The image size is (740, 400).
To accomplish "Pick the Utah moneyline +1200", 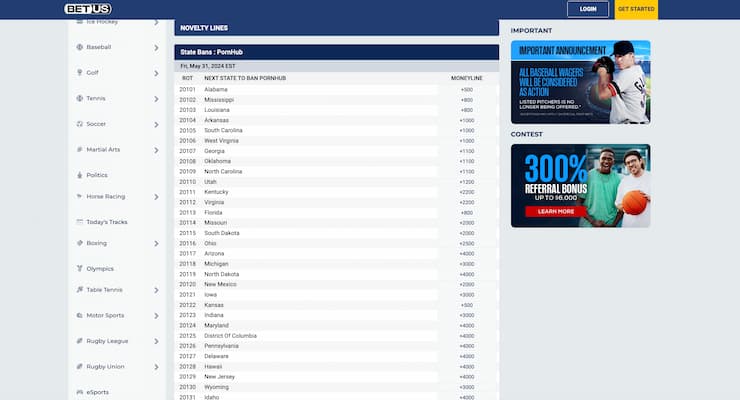I will (467, 182).
